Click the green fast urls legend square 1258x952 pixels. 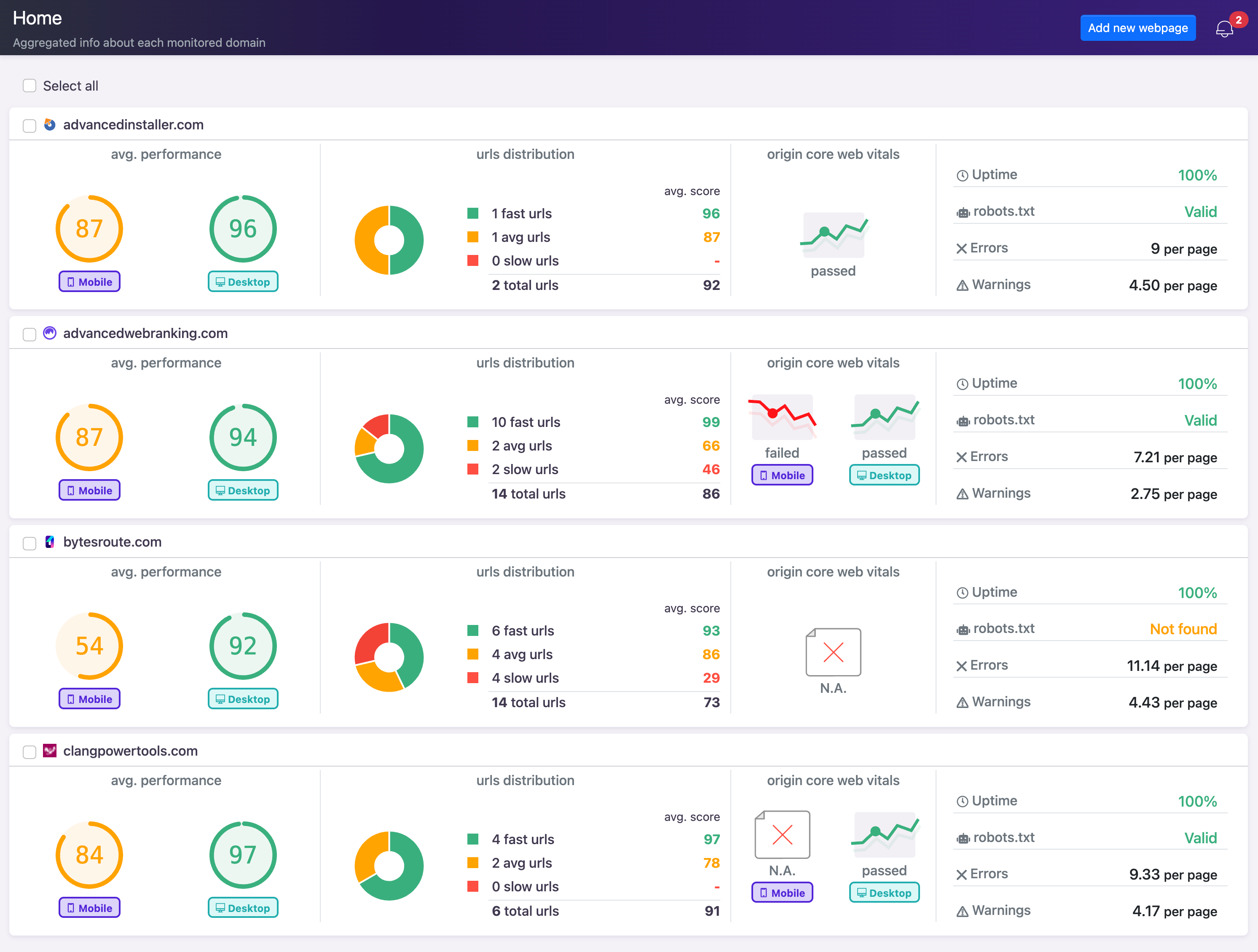pyautogui.click(x=473, y=213)
